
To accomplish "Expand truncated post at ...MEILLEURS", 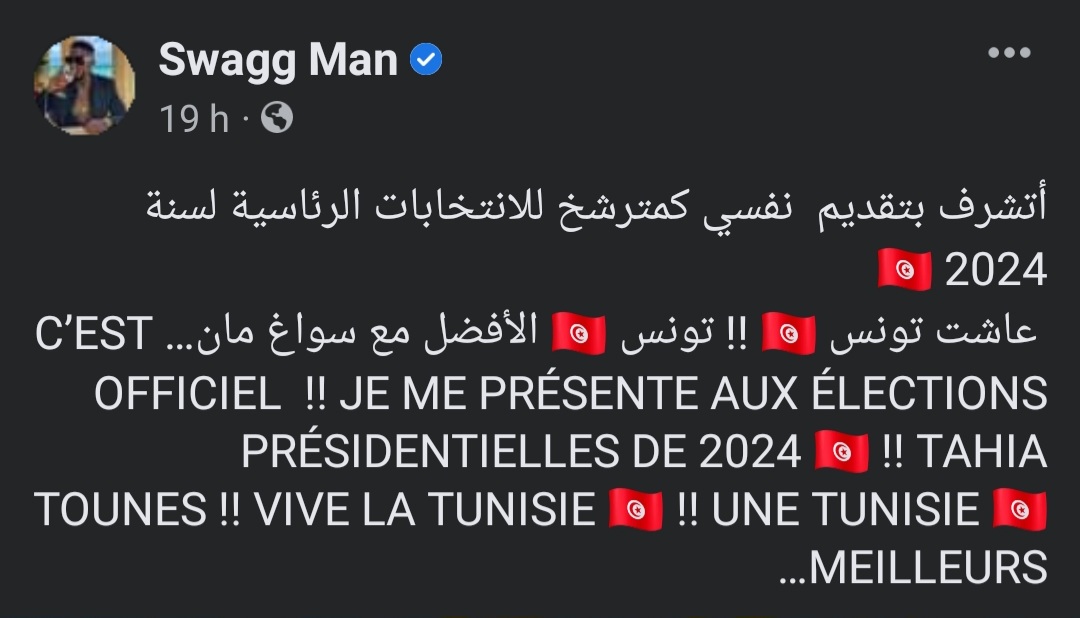I will (910, 569).
